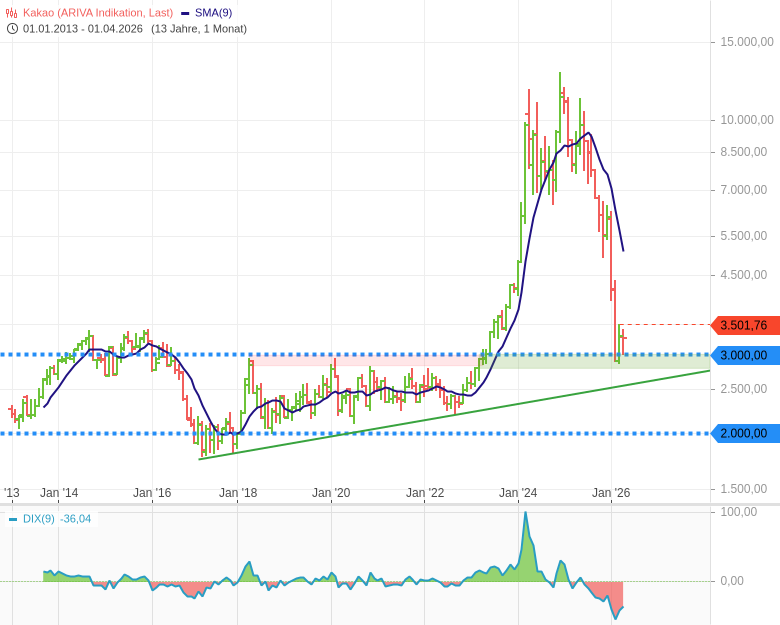The image size is (780, 625).
Task: Click the candlestick icon beside Kakao legend
Action: pyautogui.click(x=11, y=13)
